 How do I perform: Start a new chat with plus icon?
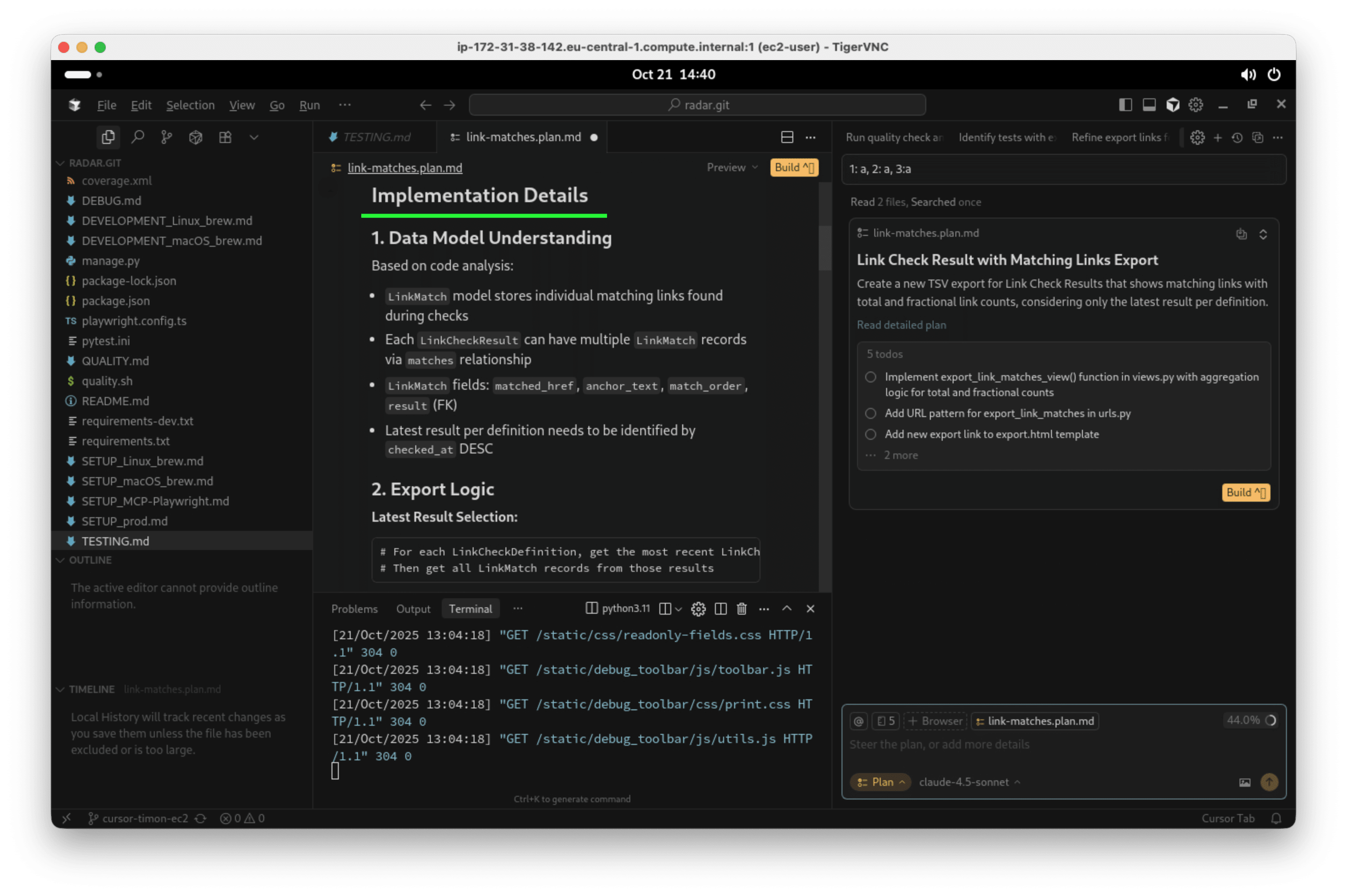click(1218, 137)
